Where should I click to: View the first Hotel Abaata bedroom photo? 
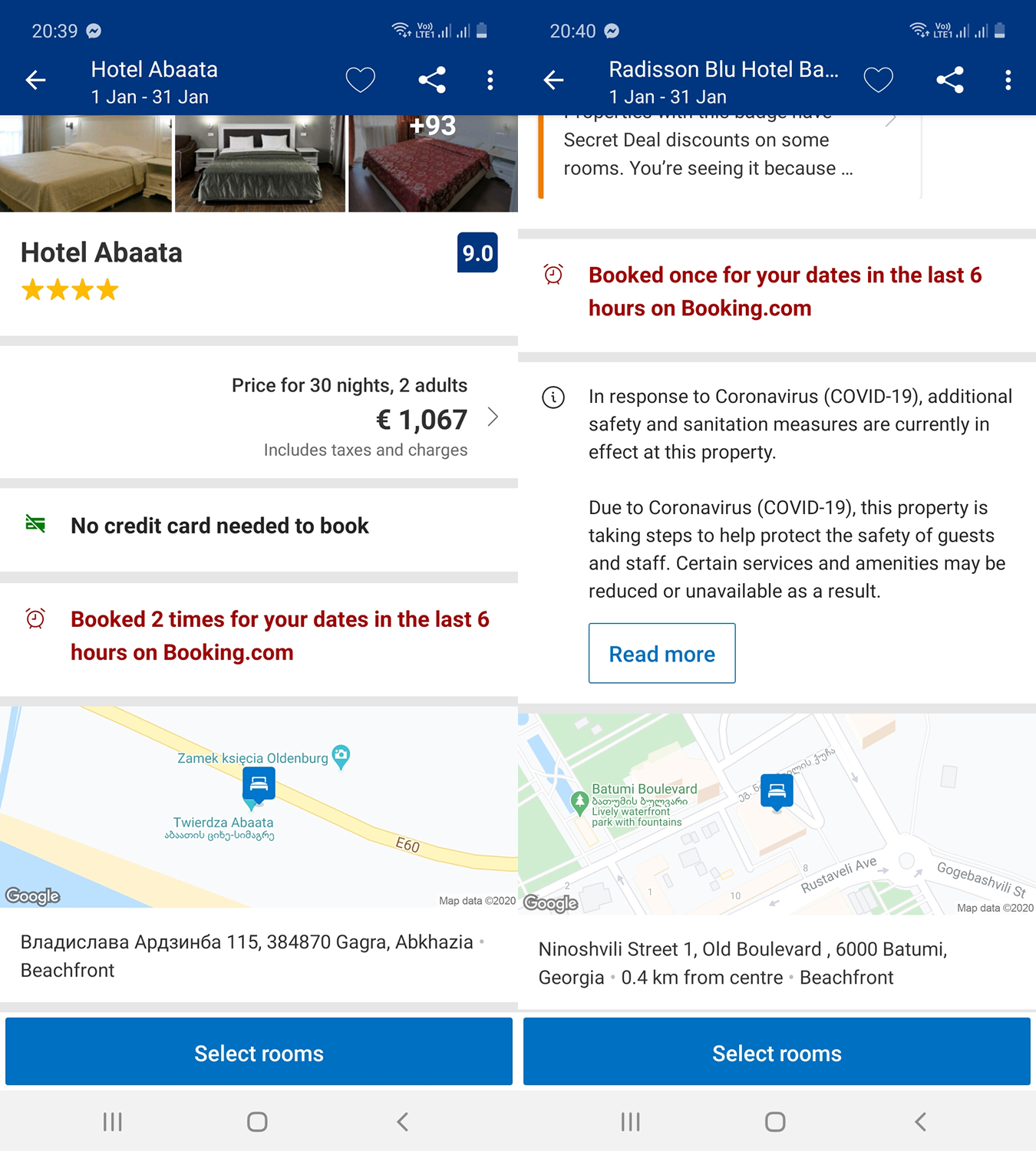(x=86, y=163)
